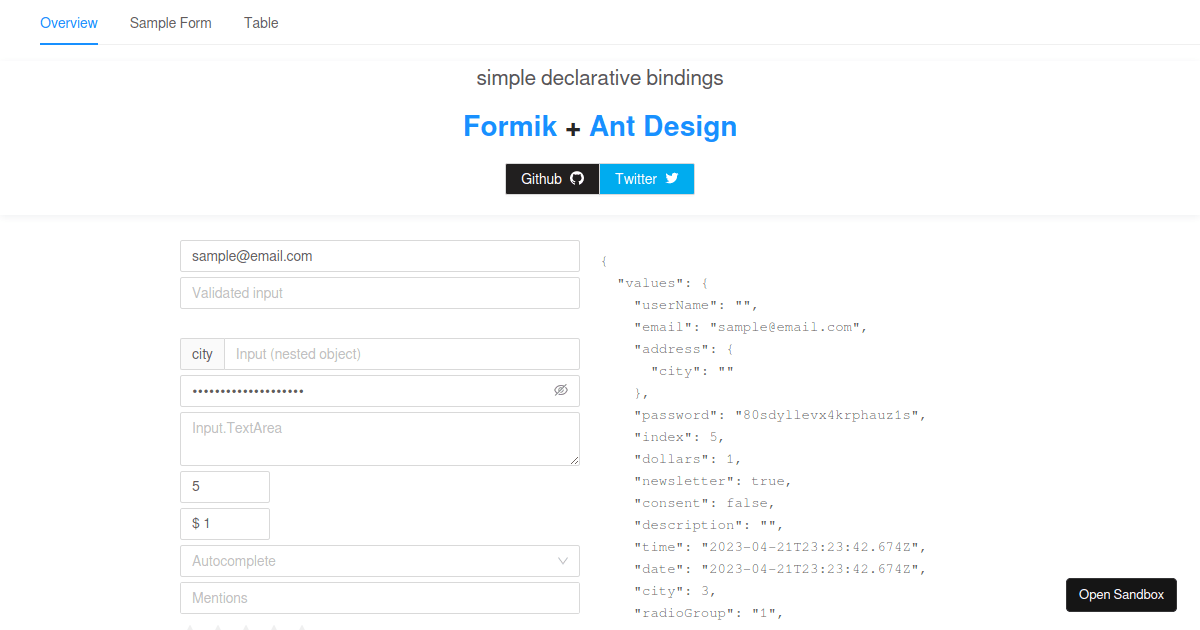Viewport: 1200px width, 630px height.
Task: Click the GitHub logo icon
Action: tap(576, 178)
